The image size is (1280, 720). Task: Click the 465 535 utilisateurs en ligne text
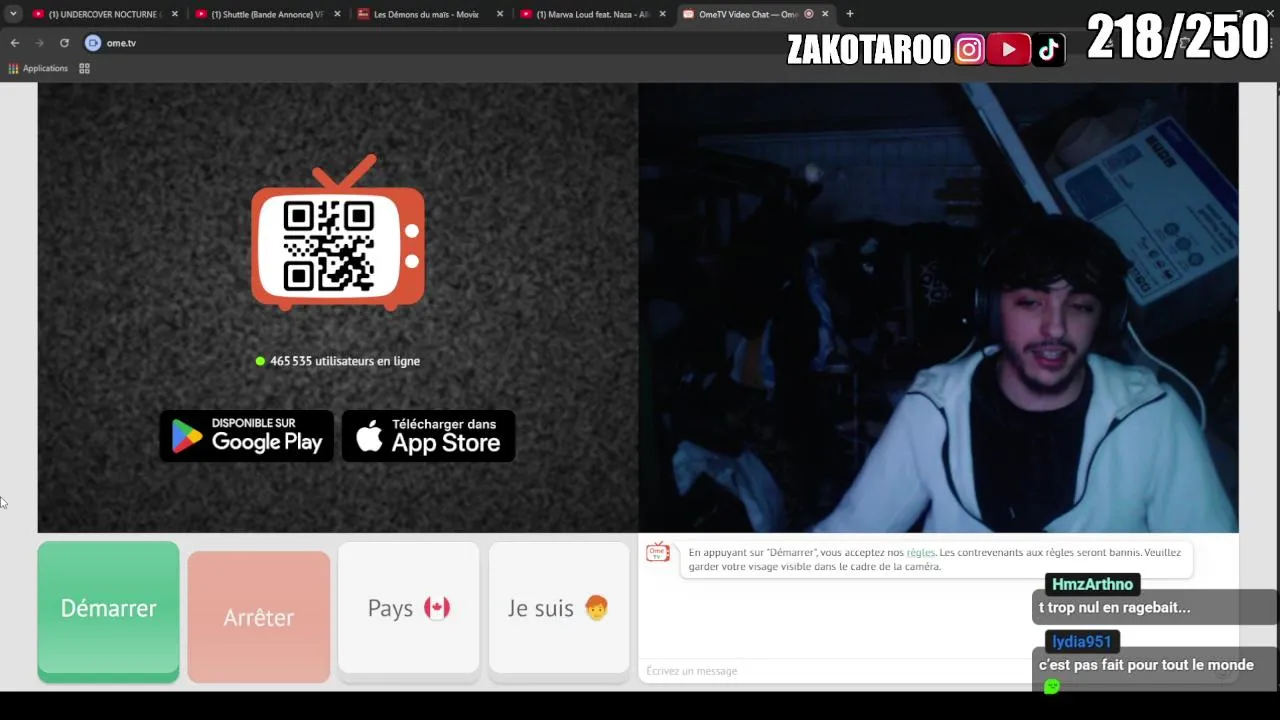pos(345,361)
